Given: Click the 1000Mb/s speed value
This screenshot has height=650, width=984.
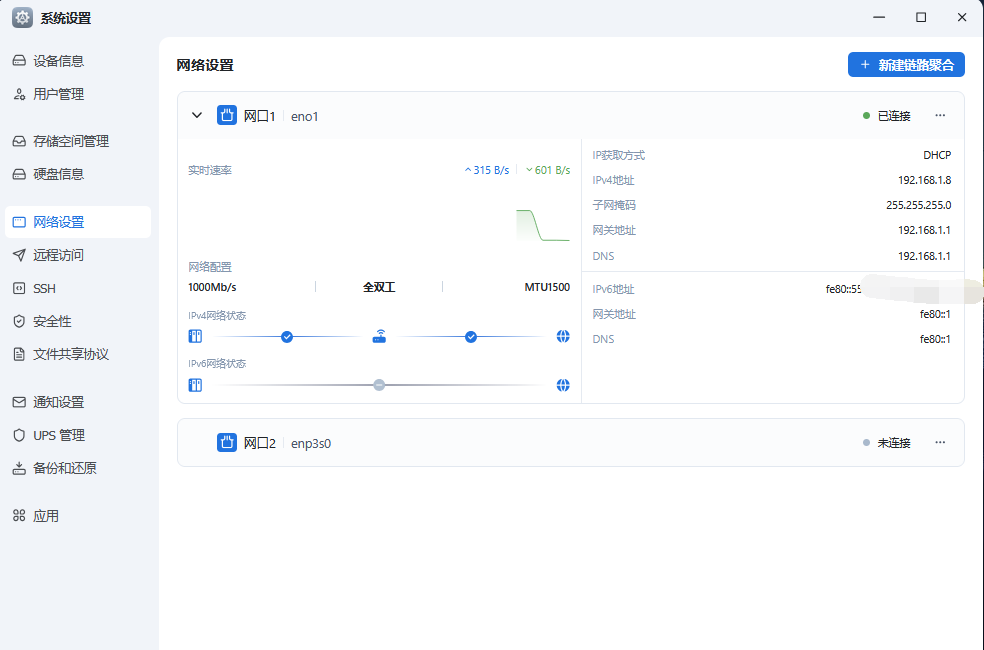Looking at the screenshot, I should pos(212,287).
